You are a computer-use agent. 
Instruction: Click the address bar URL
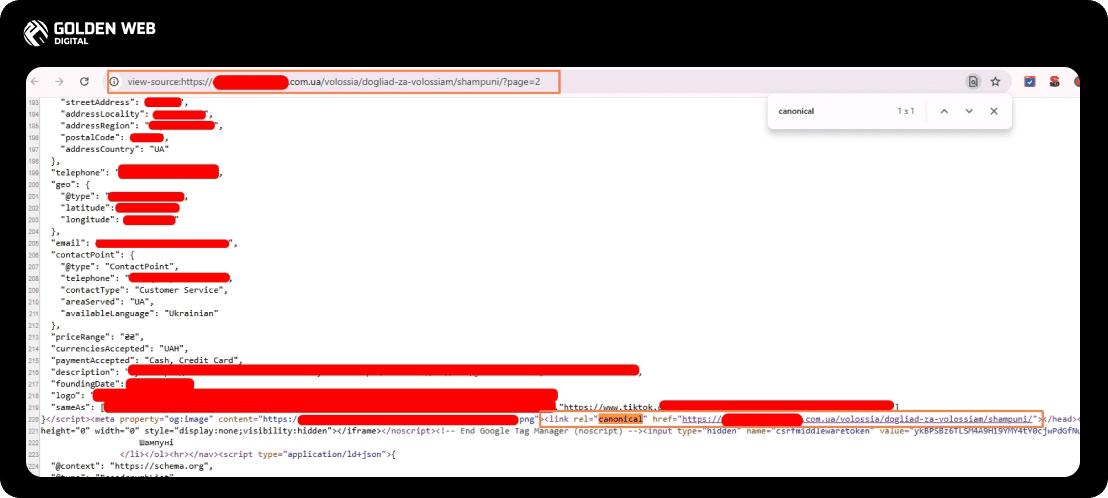(334, 81)
